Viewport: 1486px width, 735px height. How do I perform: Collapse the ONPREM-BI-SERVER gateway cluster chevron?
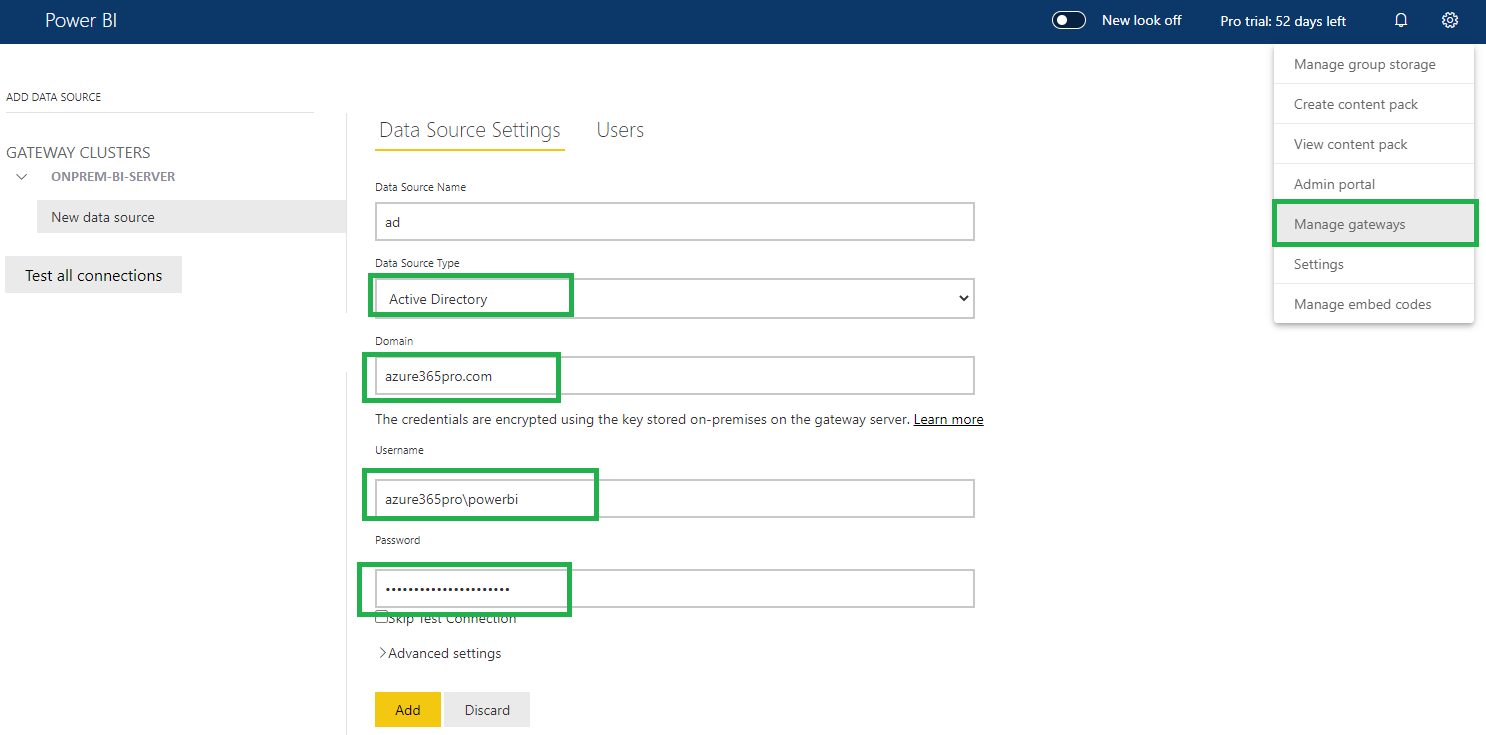point(22,177)
